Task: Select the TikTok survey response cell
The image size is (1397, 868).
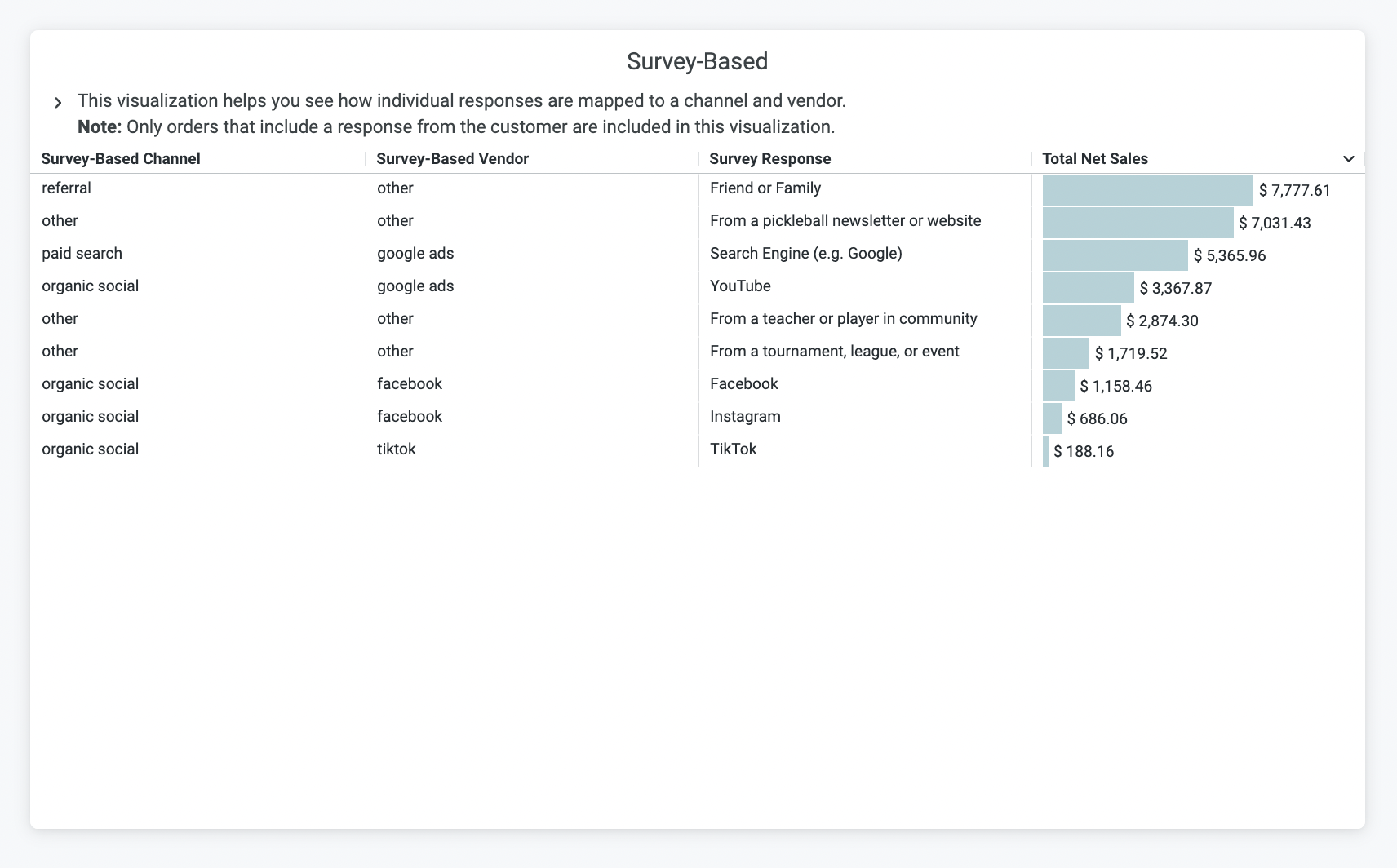Action: tap(733, 449)
